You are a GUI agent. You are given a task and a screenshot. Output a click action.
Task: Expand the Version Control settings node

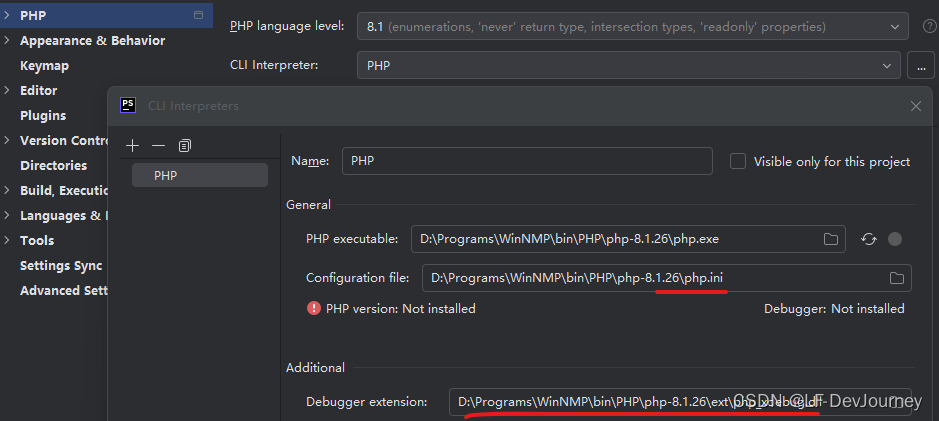tap(7, 140)
